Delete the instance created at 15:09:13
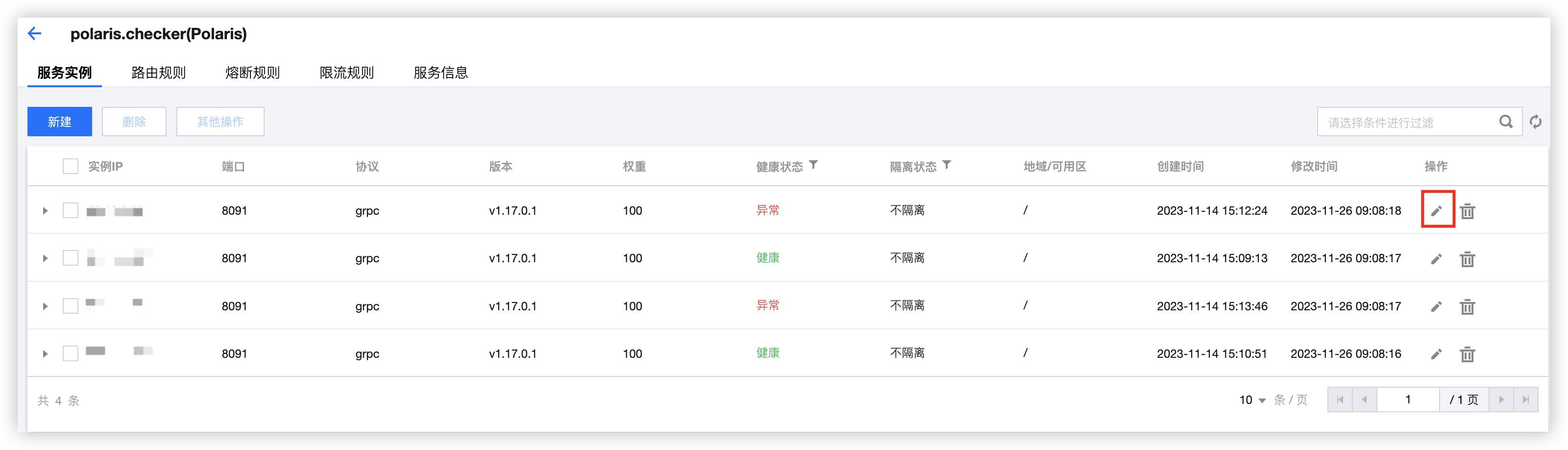The image size is (1568, 450). pyautogui.click(x=1467, y=259)
